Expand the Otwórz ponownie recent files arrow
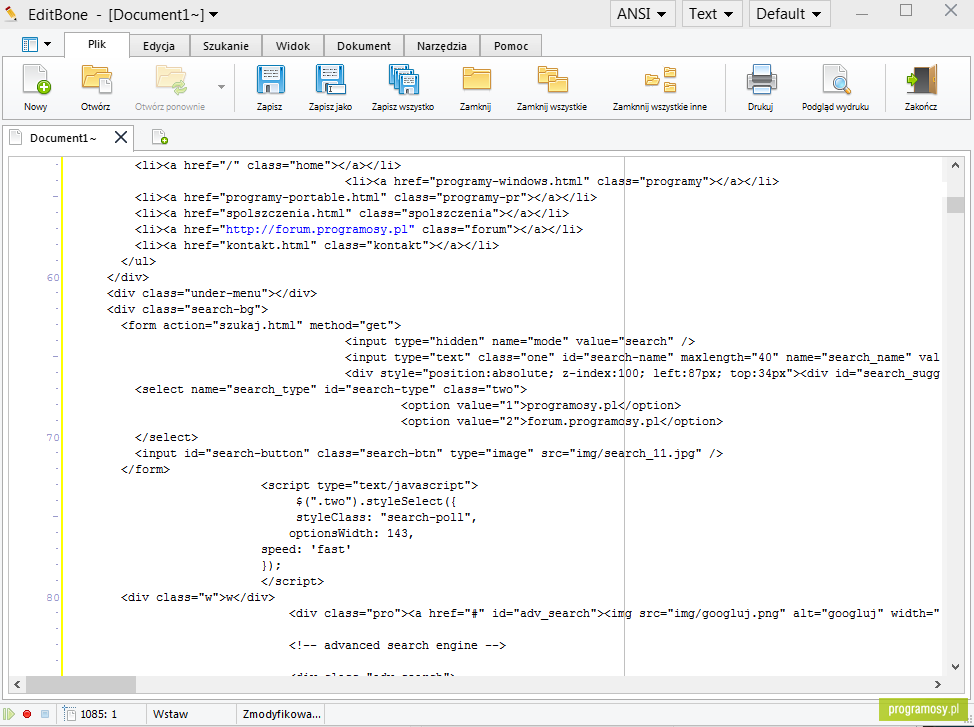The image size is (974, 727). pos(221,87)
